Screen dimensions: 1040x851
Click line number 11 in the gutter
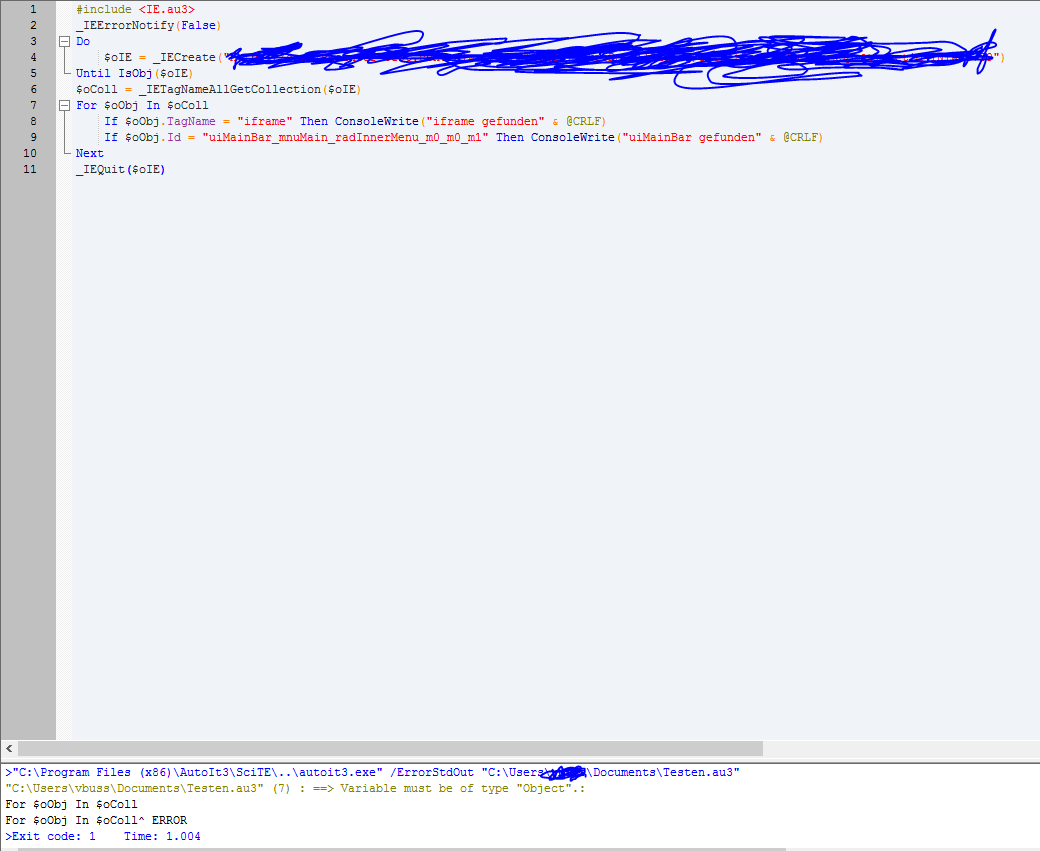tap(30, 170)
